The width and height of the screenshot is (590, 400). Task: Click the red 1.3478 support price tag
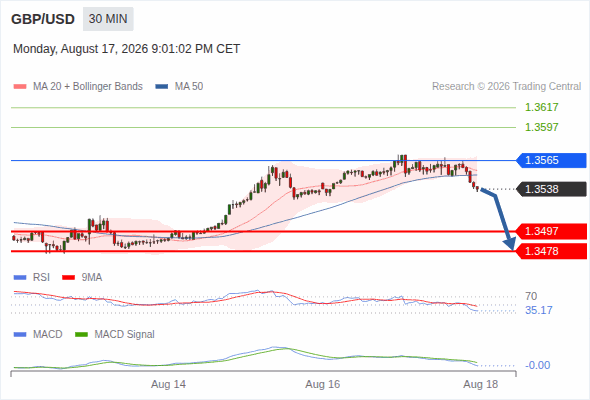551,251
